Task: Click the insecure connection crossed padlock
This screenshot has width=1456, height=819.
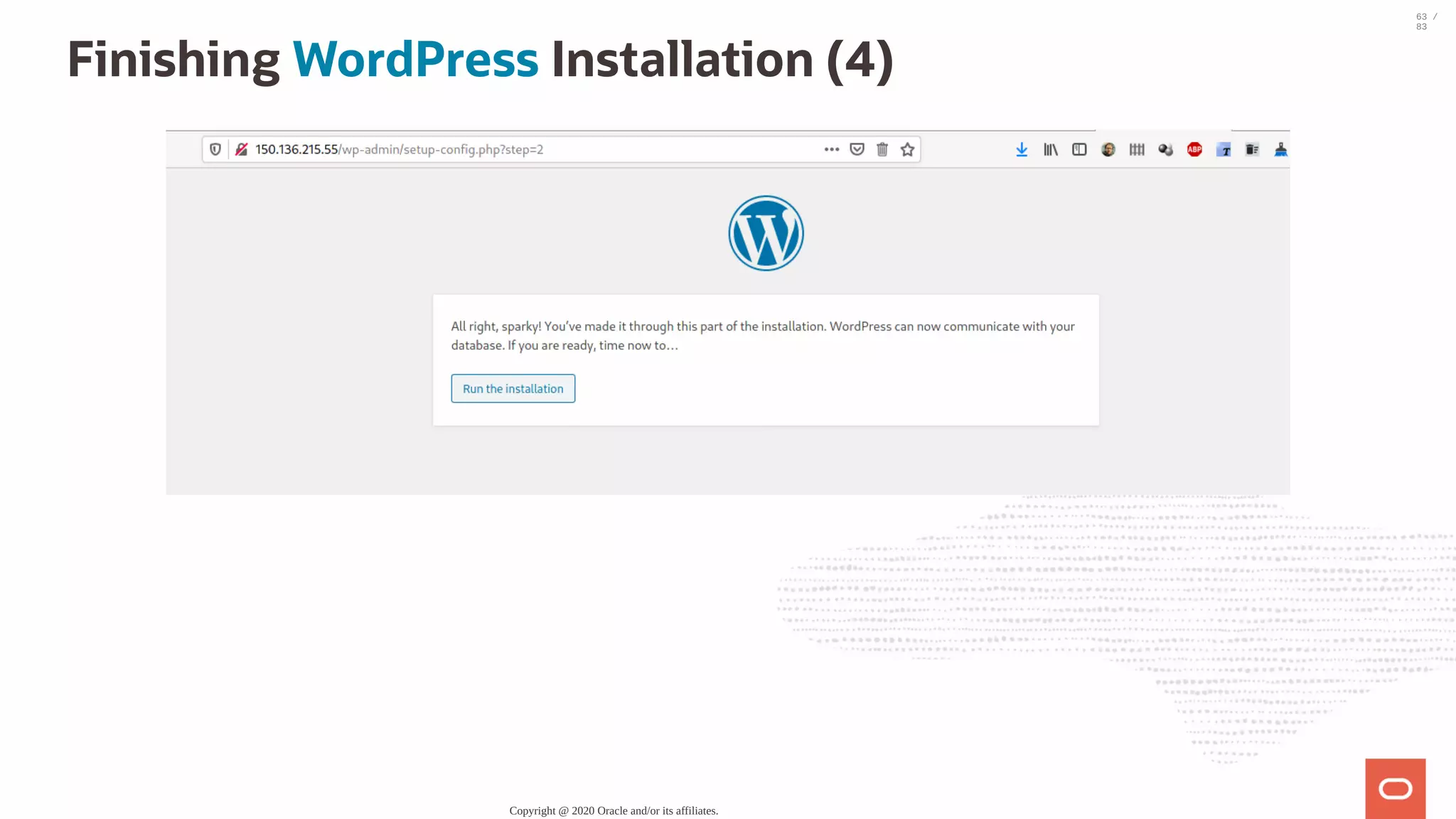Action: click(x=242, y=149)
